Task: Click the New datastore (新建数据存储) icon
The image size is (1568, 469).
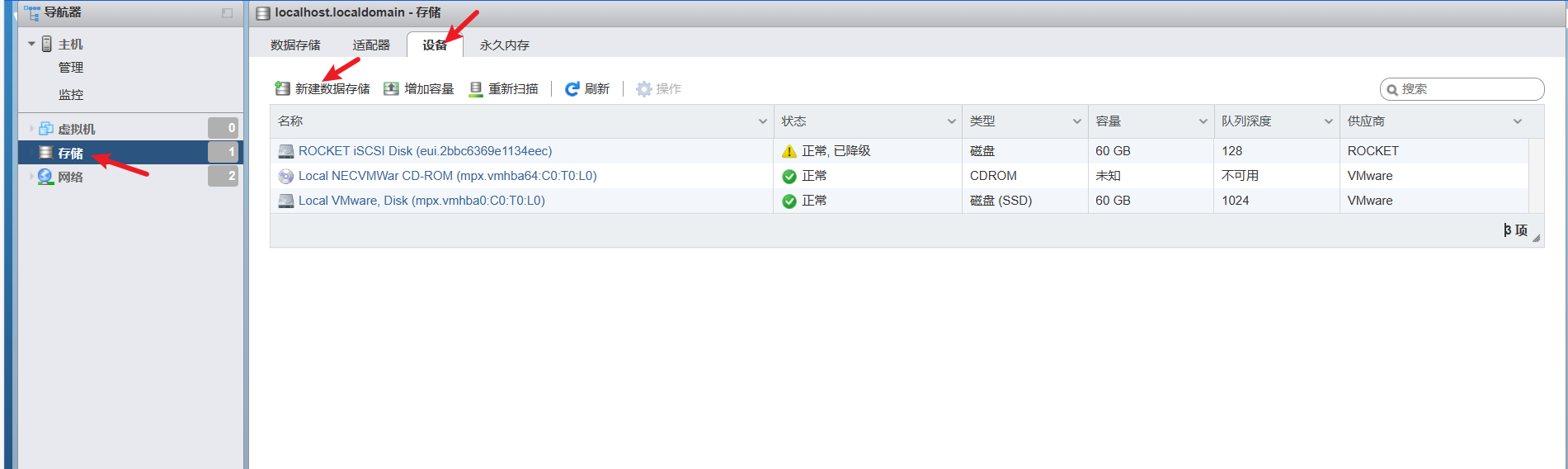Action: click(282, 88)
